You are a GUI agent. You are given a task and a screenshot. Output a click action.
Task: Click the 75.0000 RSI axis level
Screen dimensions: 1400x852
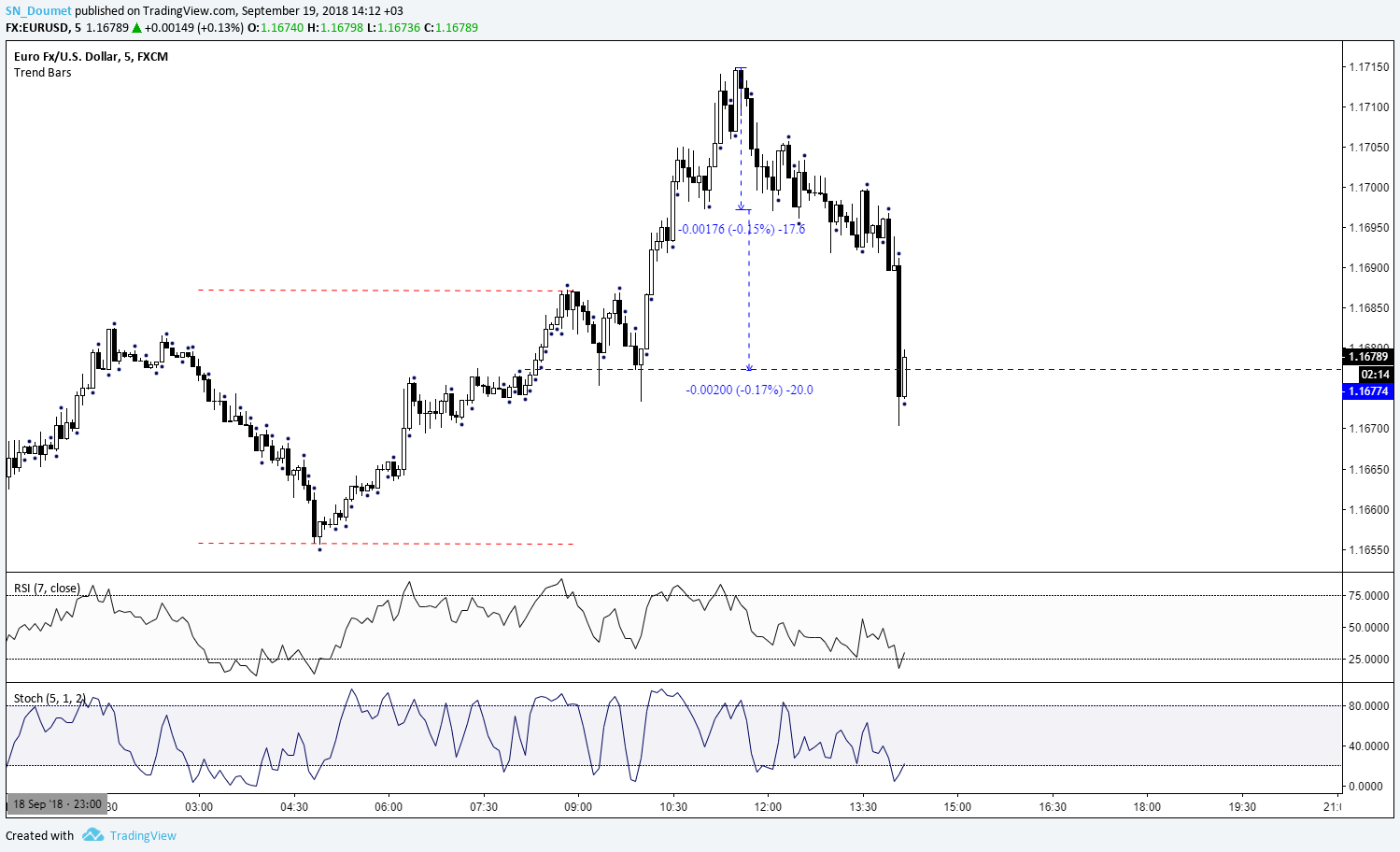tap(1368, 596)
